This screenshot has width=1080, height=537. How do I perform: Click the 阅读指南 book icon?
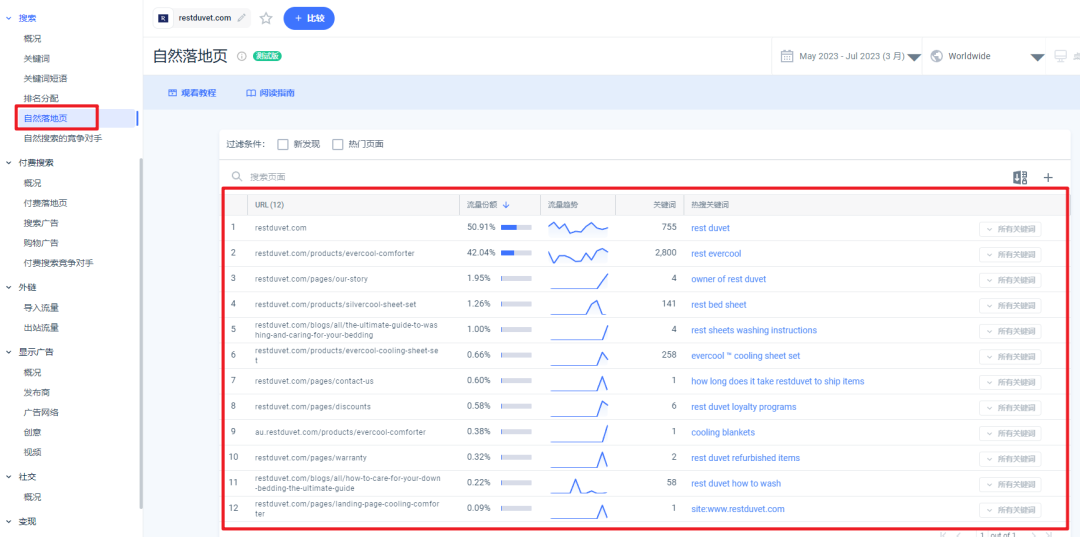click(x=251, y=93)
